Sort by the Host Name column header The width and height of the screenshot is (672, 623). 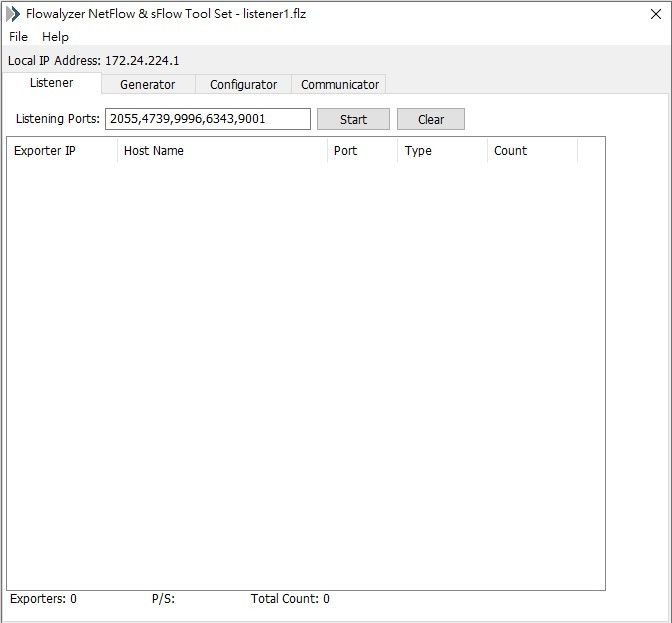click(x=222, y=151)
